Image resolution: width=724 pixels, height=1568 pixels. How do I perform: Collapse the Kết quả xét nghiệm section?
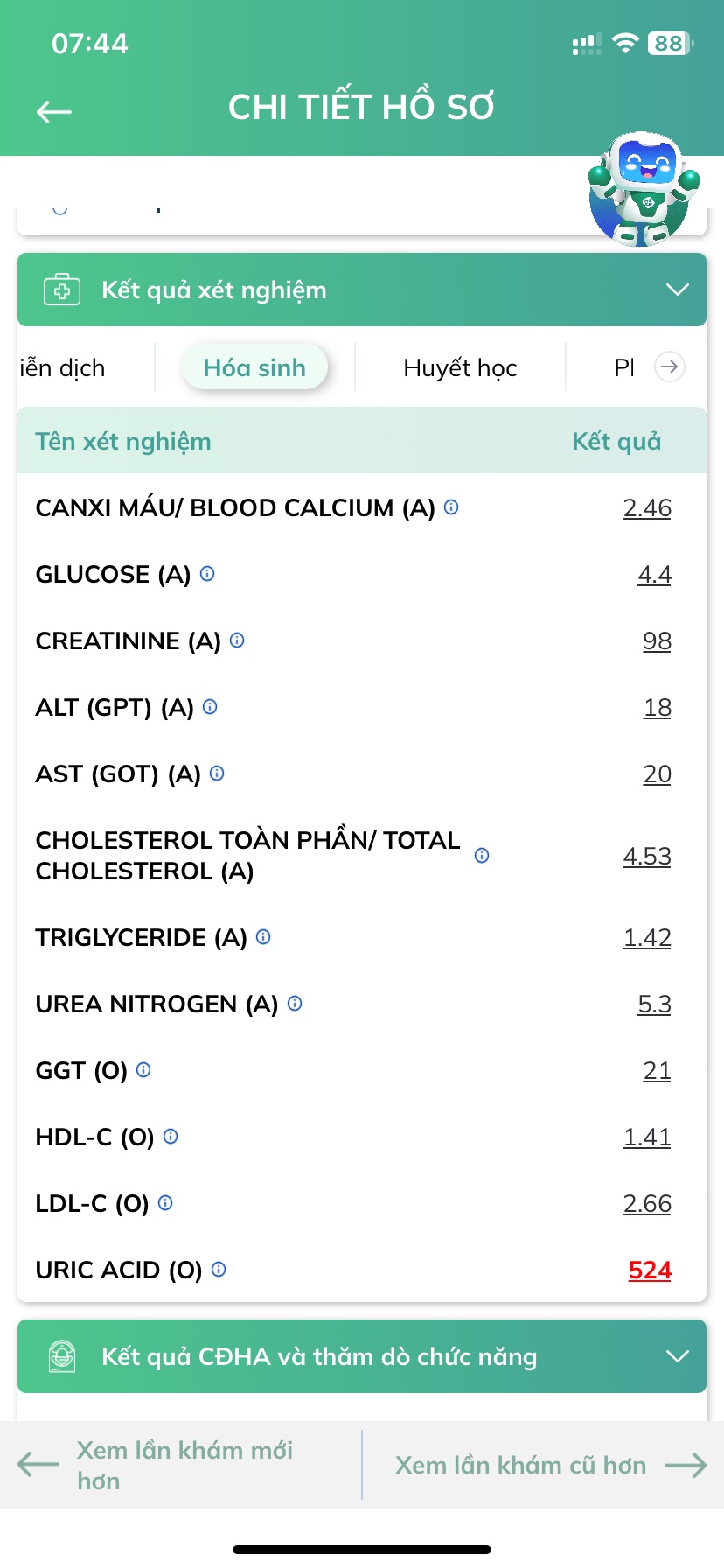(678, 290)
